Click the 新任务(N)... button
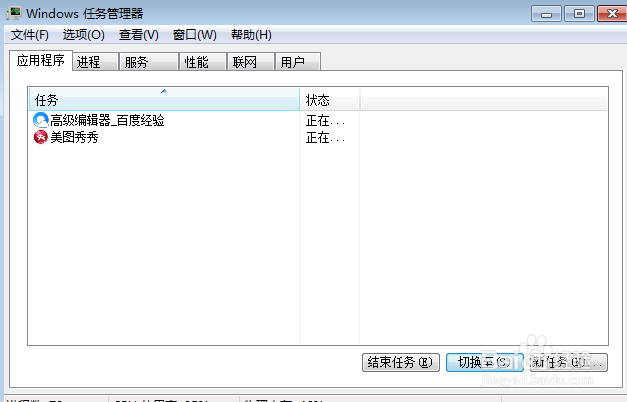Screen dimensions: 627x402 click(x=568, y=362)
